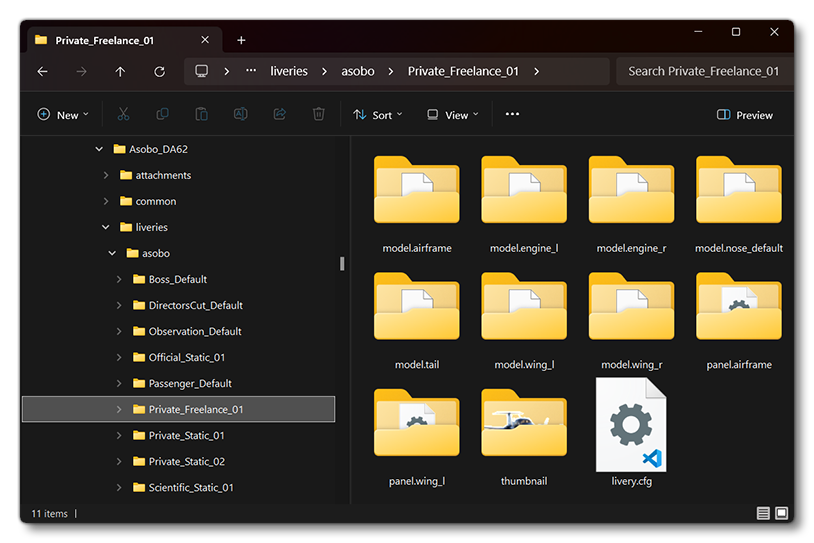This screenshot has width=814, height=543.
Task: Click the Delete trash can icon
Action: [x=319, y=114]
